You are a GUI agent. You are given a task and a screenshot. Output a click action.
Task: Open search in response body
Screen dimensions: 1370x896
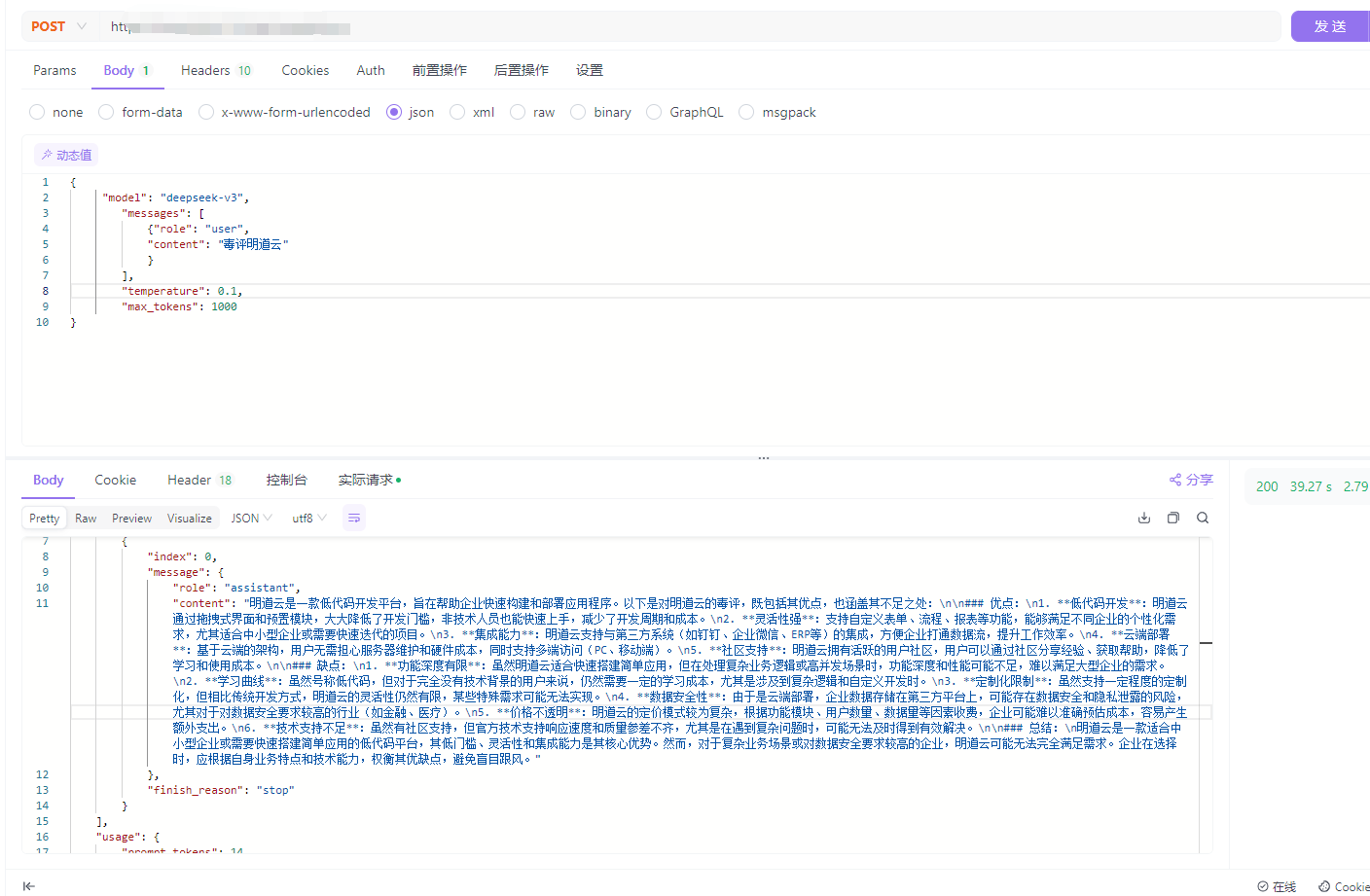pos(1203,519)
